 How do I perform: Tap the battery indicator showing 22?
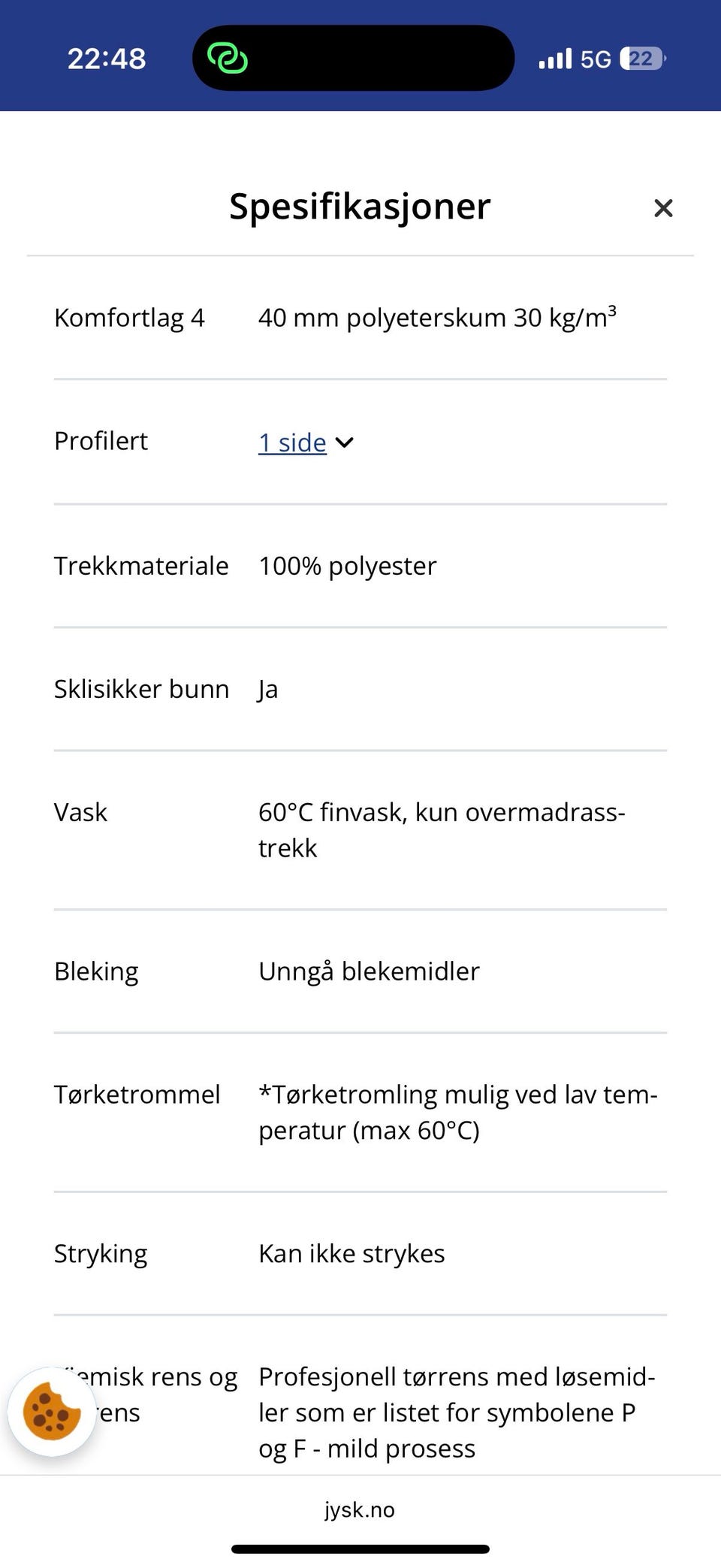tap(642, 58)
